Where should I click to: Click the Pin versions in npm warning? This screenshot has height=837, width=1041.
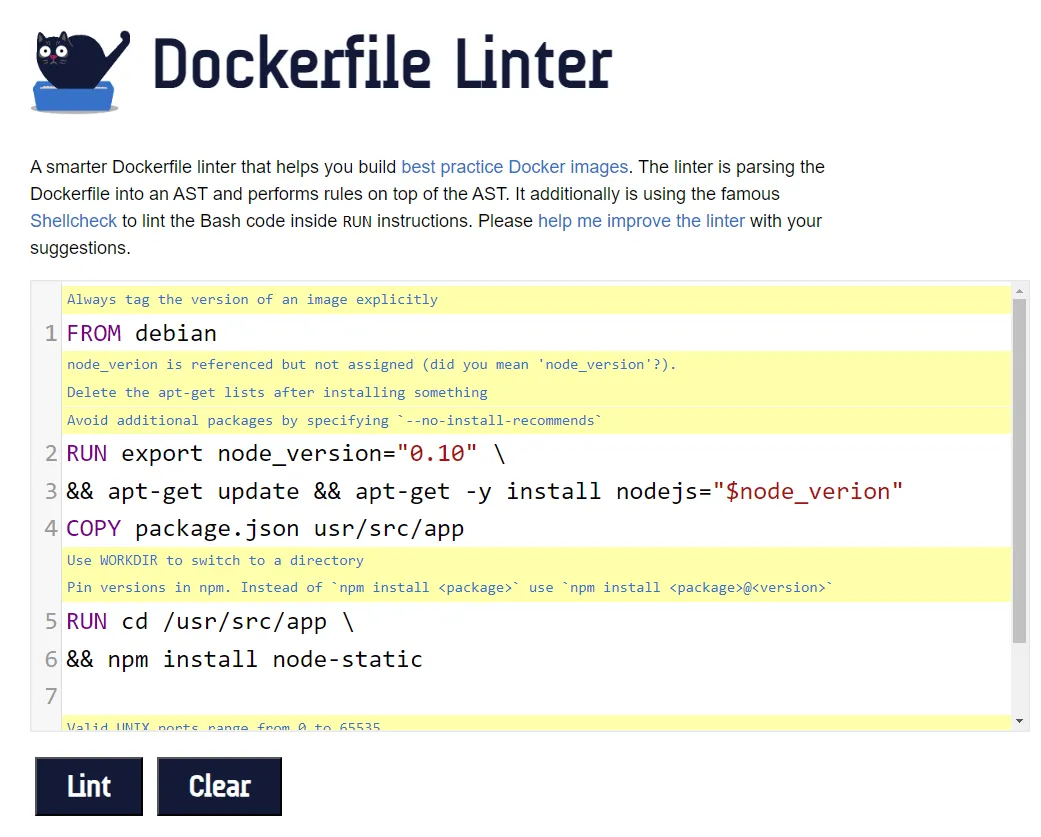[536, 587]
